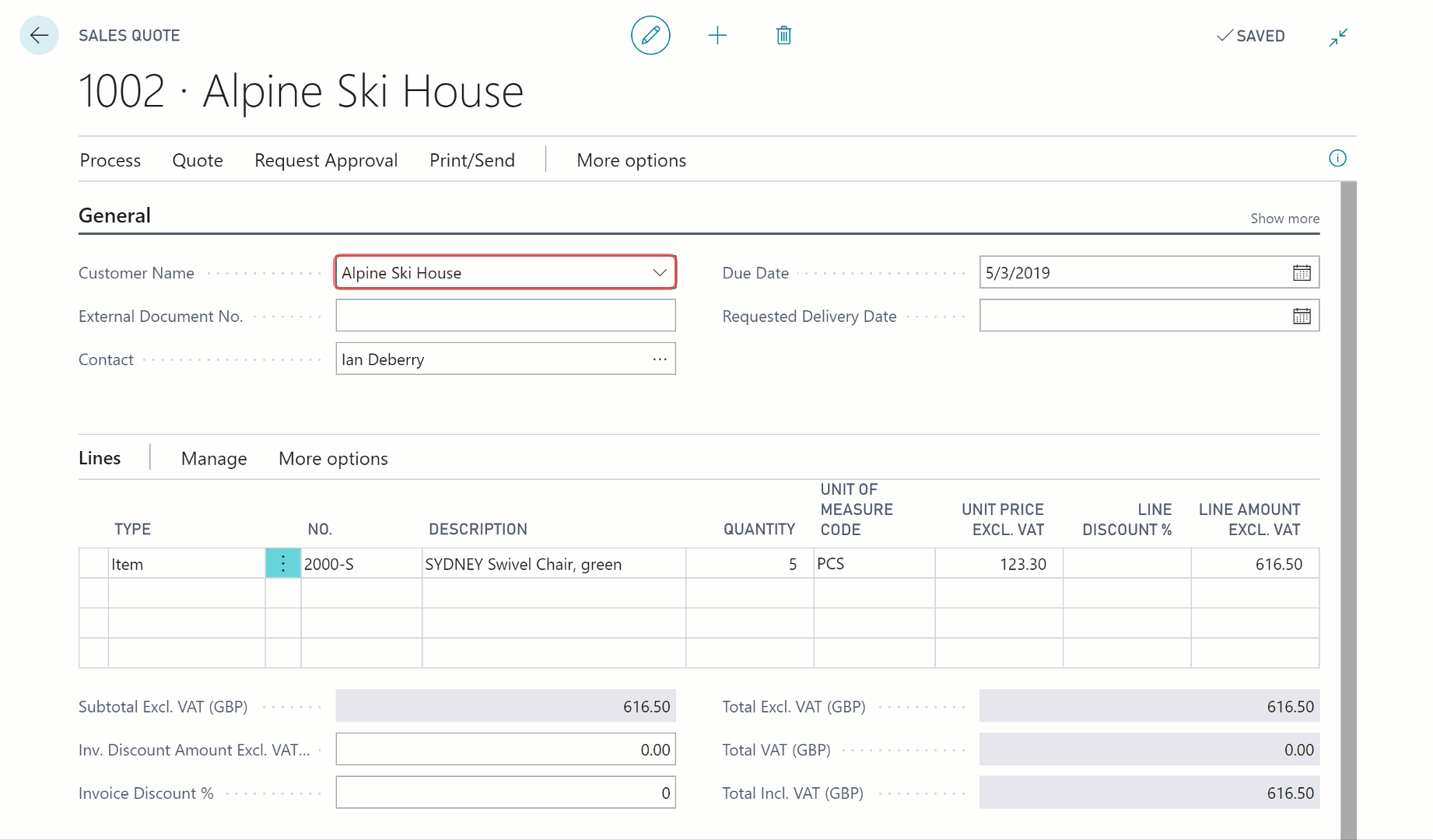The image size is (1433, 840).
Task: Click the QUANTITY column header
Action: [759, 530]
